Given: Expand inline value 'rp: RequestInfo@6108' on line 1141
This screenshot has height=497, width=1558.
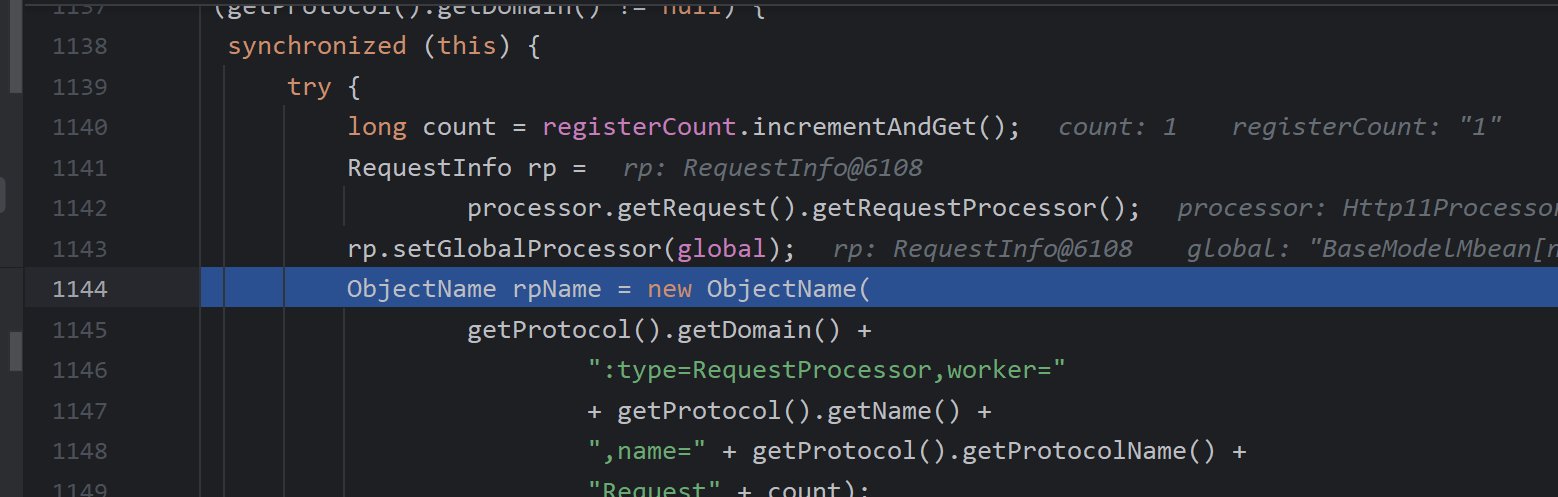Looking at the screenshot, I should point(772,168).
